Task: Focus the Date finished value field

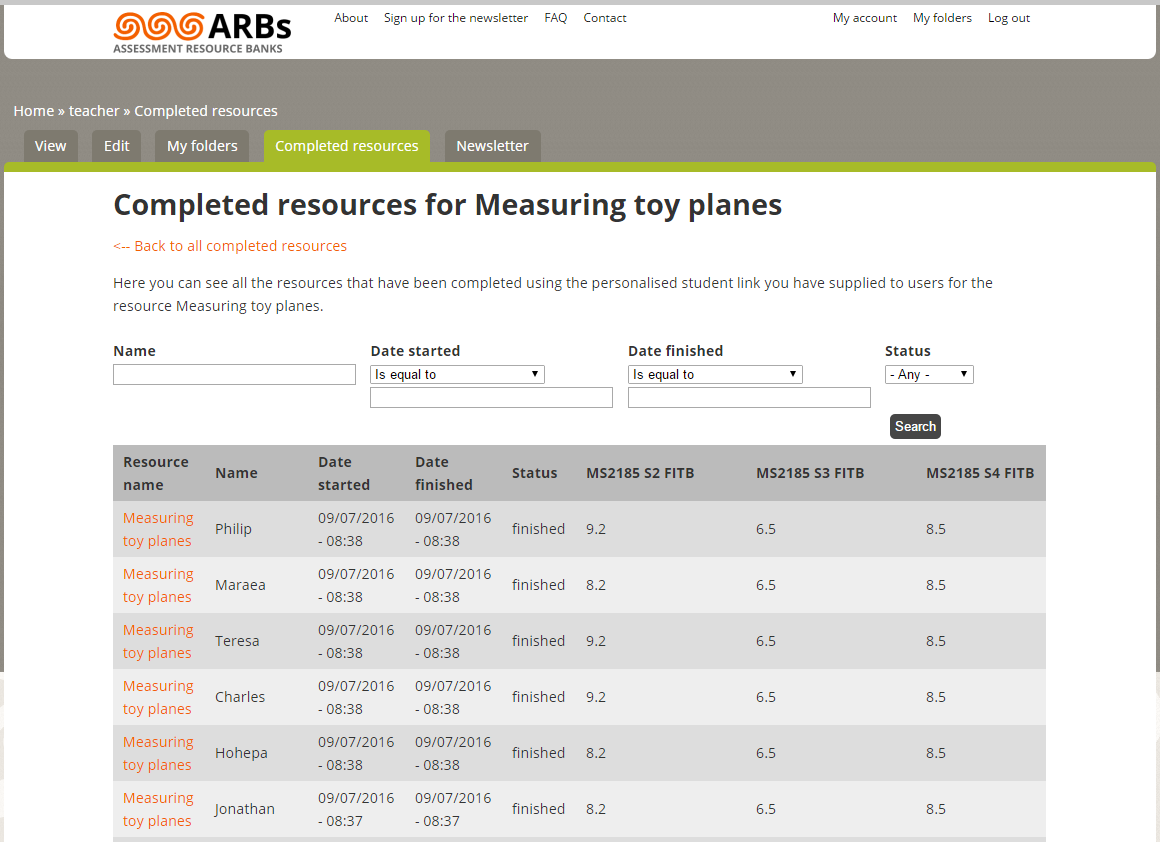Action: [x=749, y=397]
